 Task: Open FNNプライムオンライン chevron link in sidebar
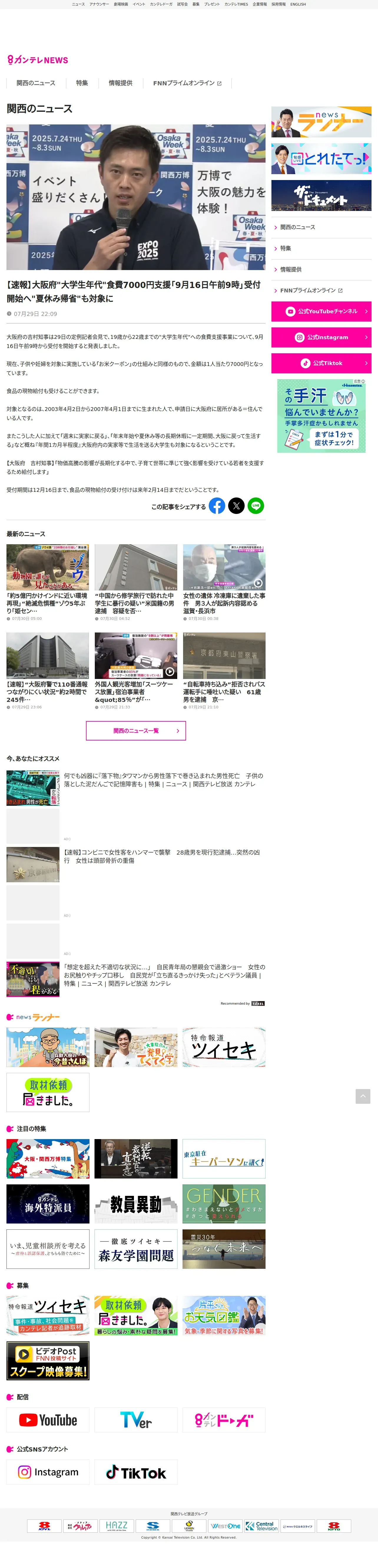(x=321, y=290)
